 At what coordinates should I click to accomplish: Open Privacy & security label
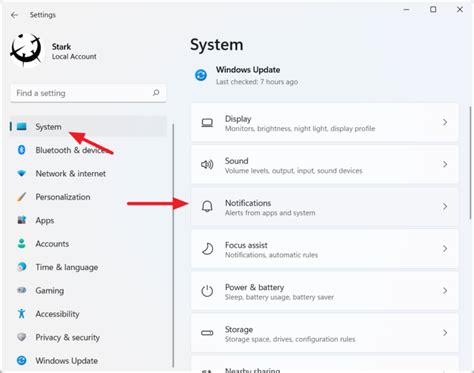pyautogui.click(x=68, y=337)
